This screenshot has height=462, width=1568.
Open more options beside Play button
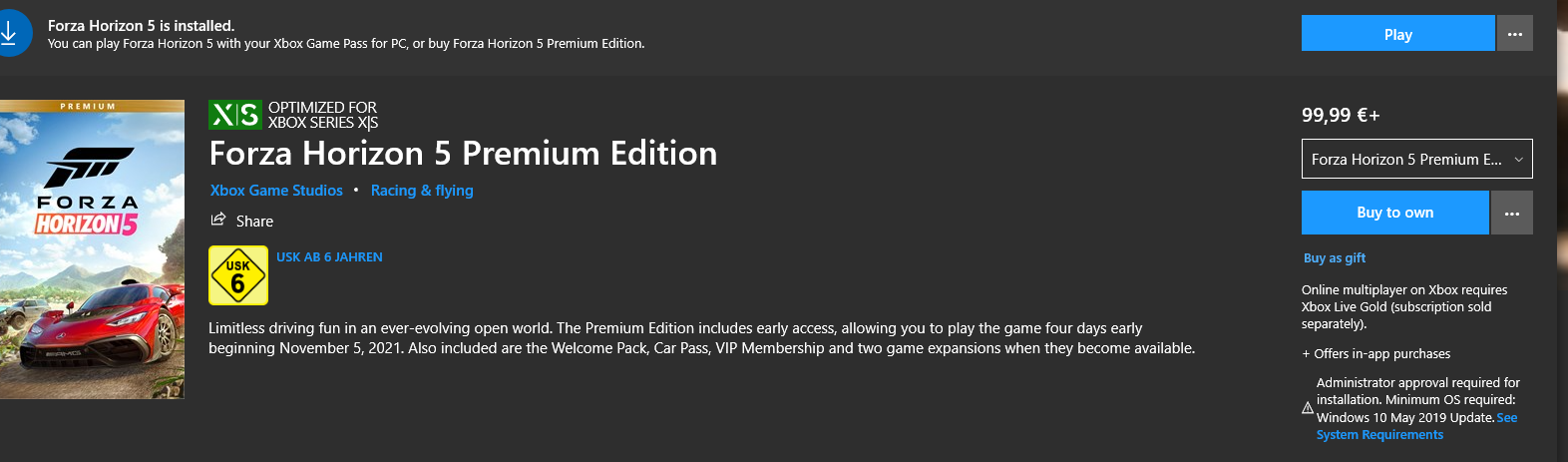(x=1514, y=34)
